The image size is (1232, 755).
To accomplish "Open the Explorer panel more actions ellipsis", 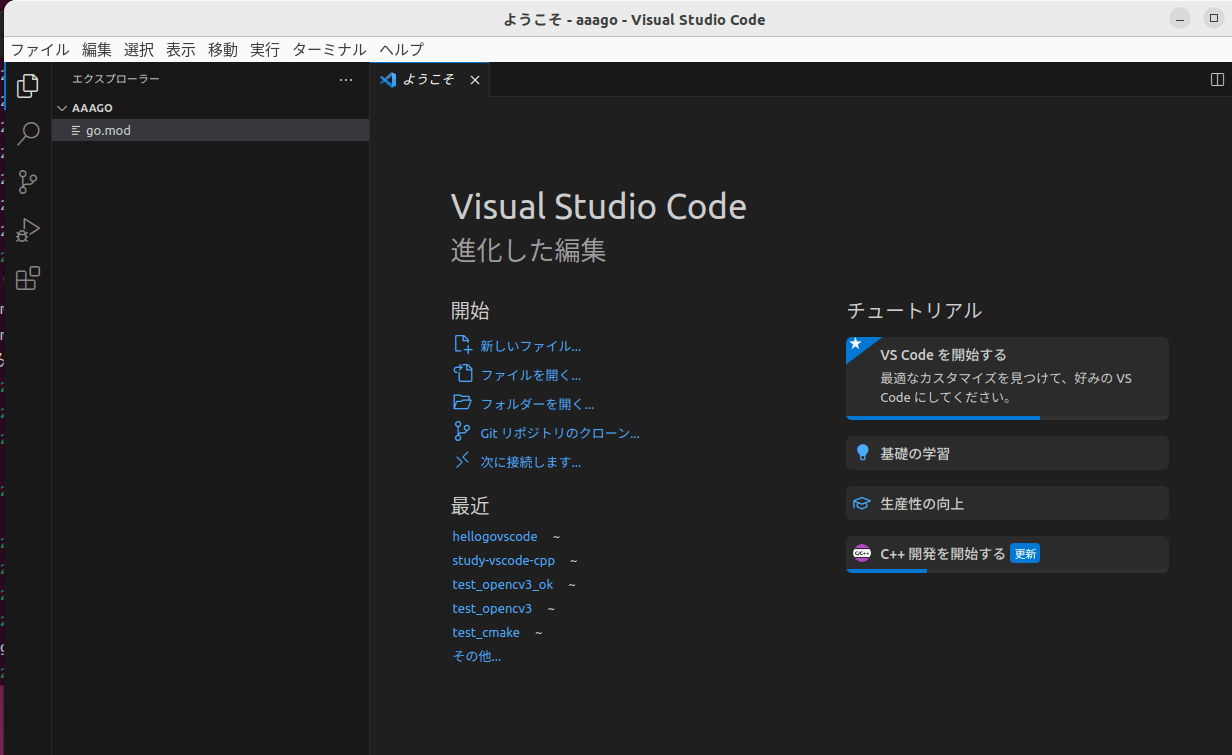I will tap(346, 79).
